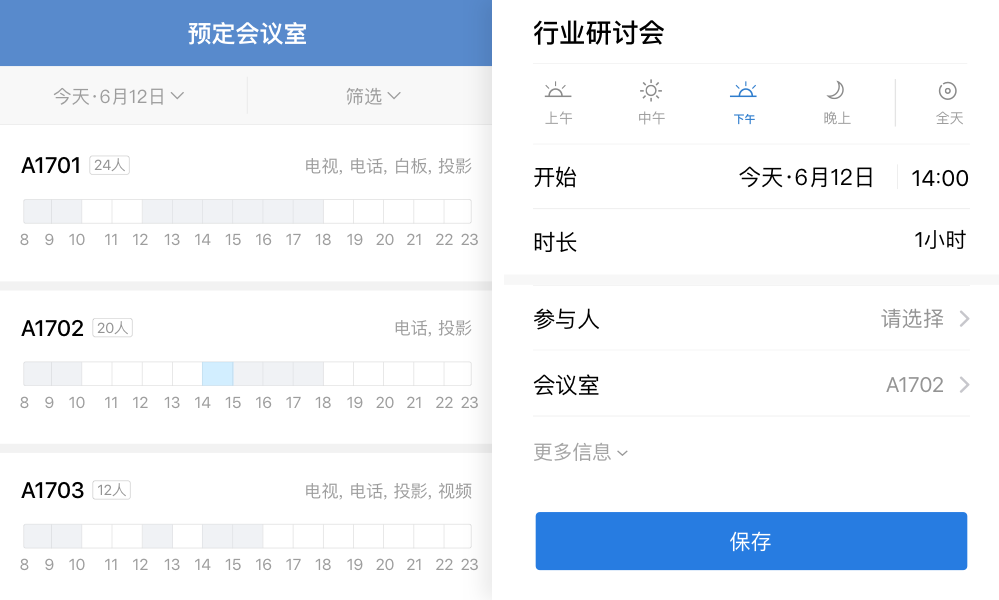The width and height of the screenshot is (999, 600).
Task: Click the 20人 capacity badge
Action: (x=113, y=328)
